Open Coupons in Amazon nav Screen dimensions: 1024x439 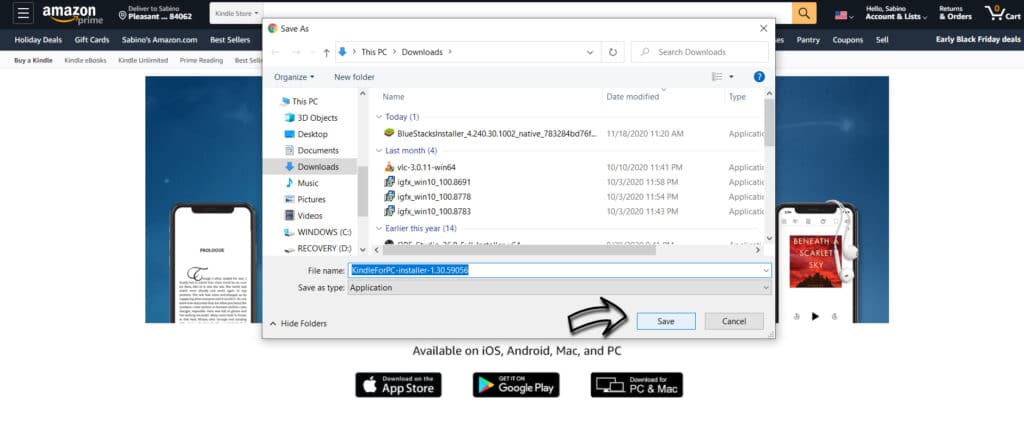pos(848,40)
